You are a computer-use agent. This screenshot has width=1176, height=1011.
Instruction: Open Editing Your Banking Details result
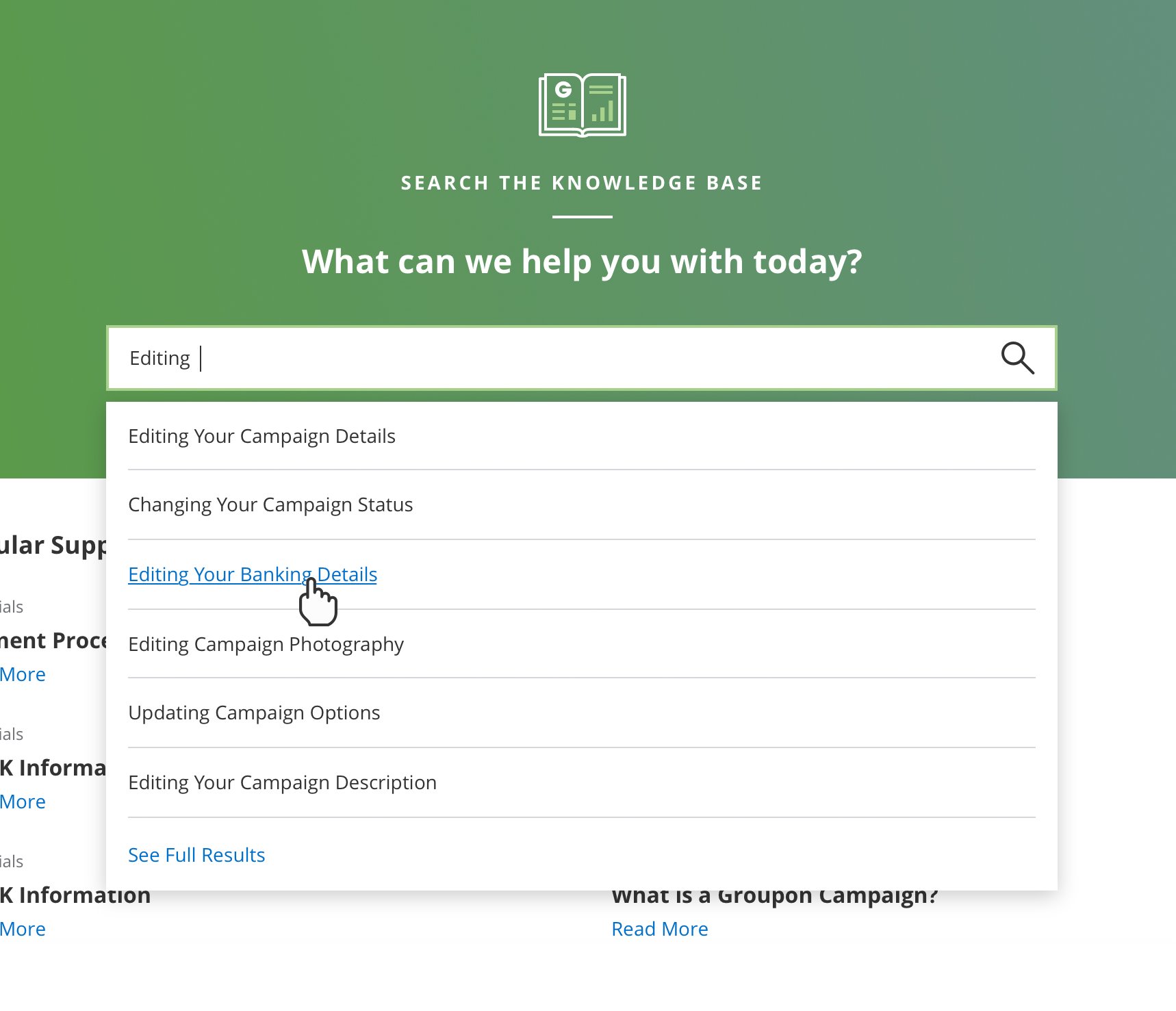pyautogui.click(x=252, y=574)
